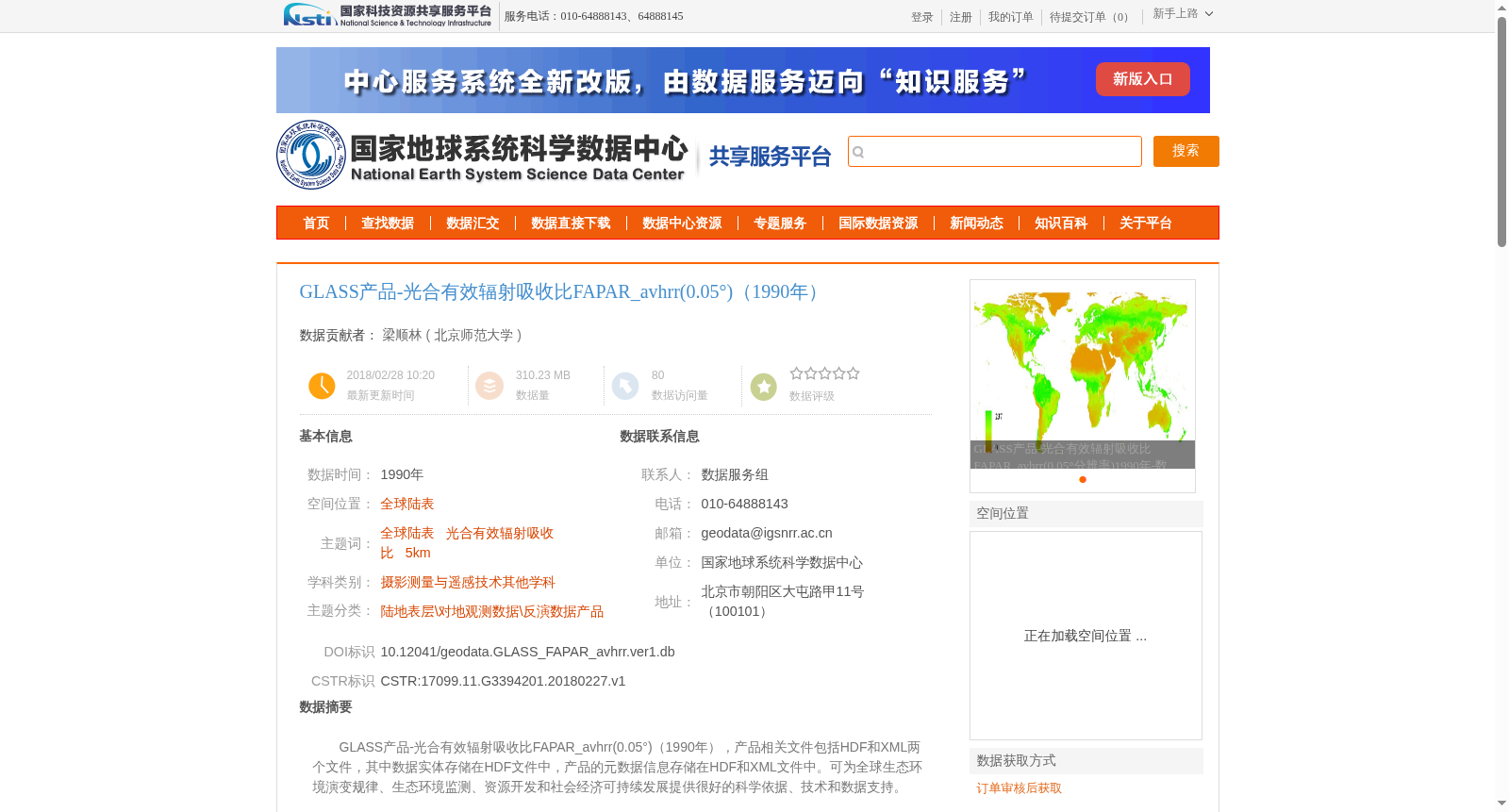Click the data visit count icon
This screenshot has width=1509, height=812.
(625, 386)
